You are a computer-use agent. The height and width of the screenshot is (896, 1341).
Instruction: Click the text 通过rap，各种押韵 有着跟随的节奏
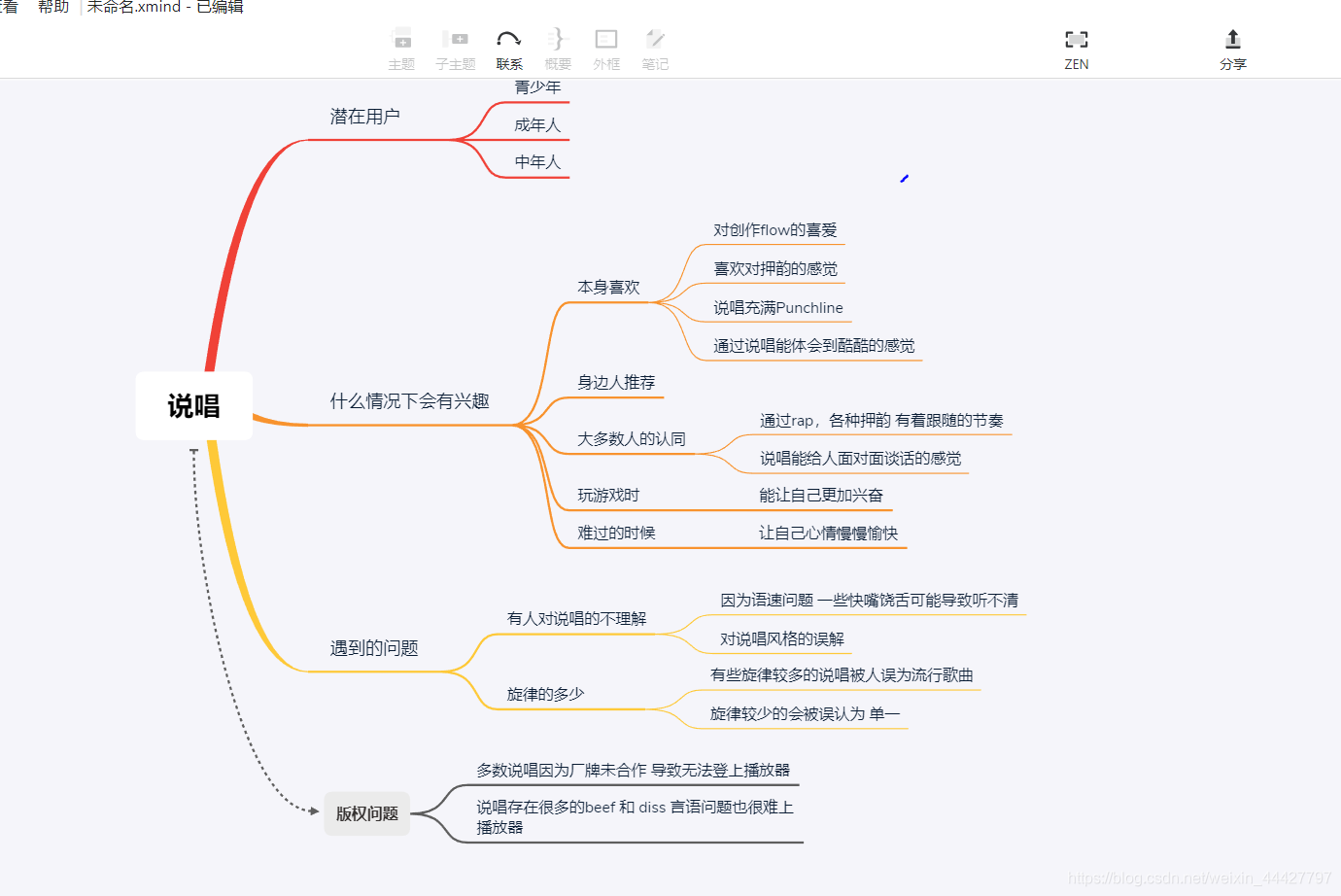pos(881,421)
